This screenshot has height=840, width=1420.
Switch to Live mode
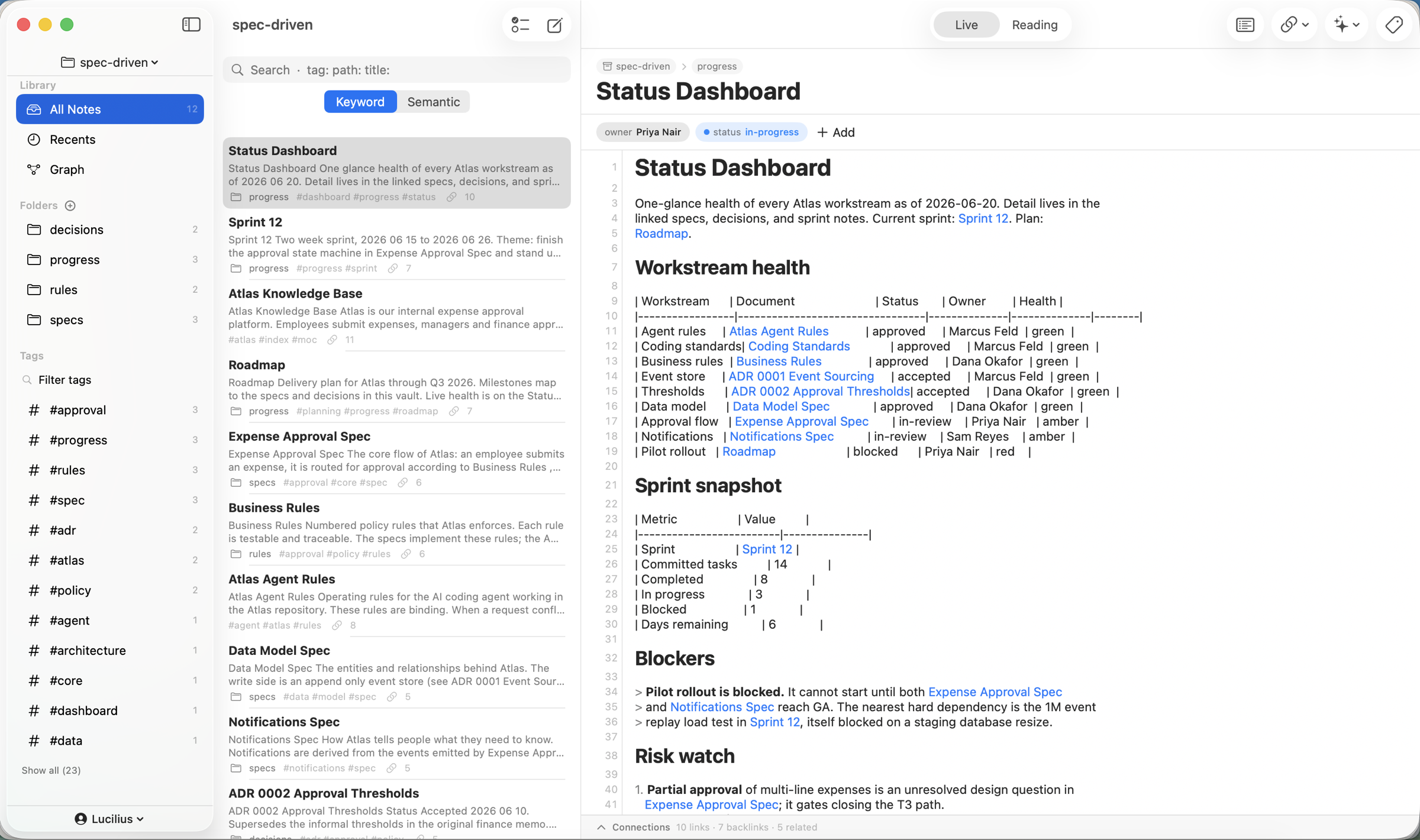[x=966, y=25]
